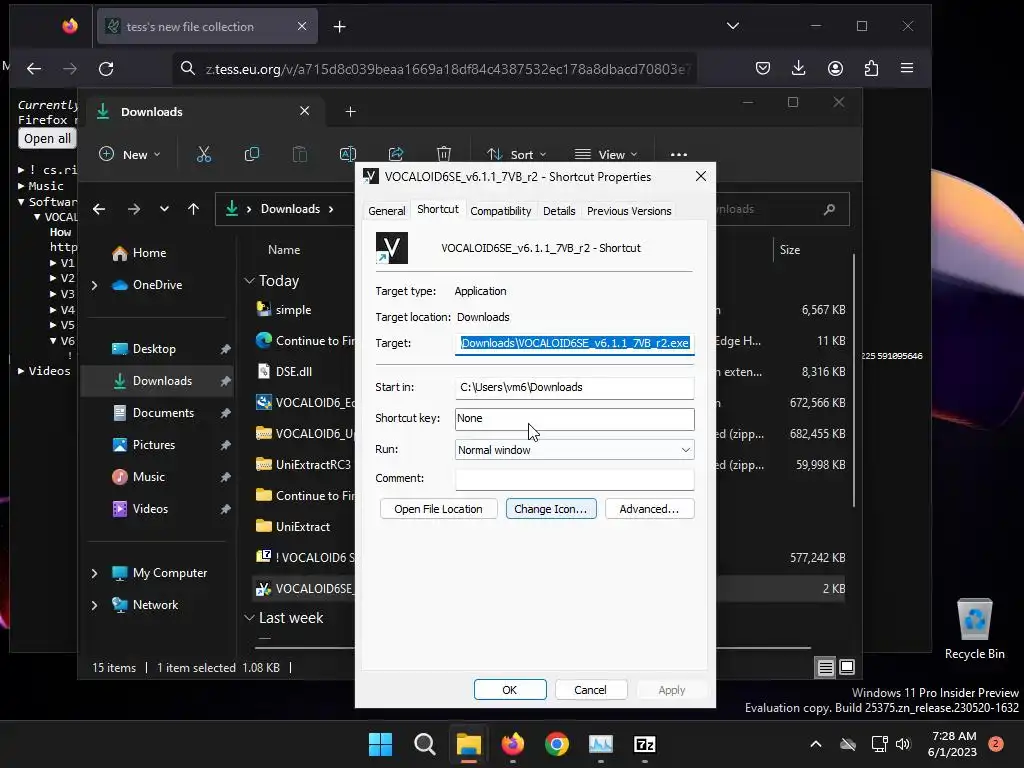This screenshot has width=1024, height=768.
Task: Switch to the Details tab
Action: pos(559,211)
